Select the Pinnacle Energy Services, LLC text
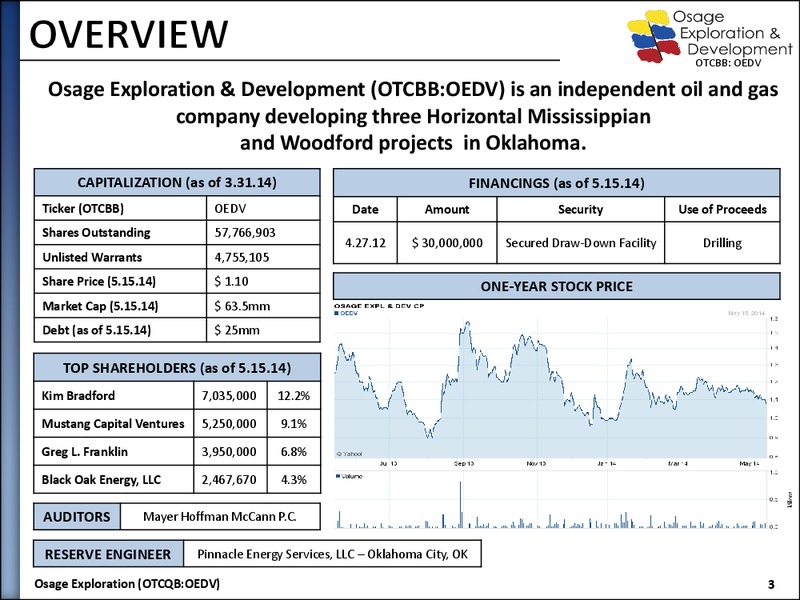 276,554
